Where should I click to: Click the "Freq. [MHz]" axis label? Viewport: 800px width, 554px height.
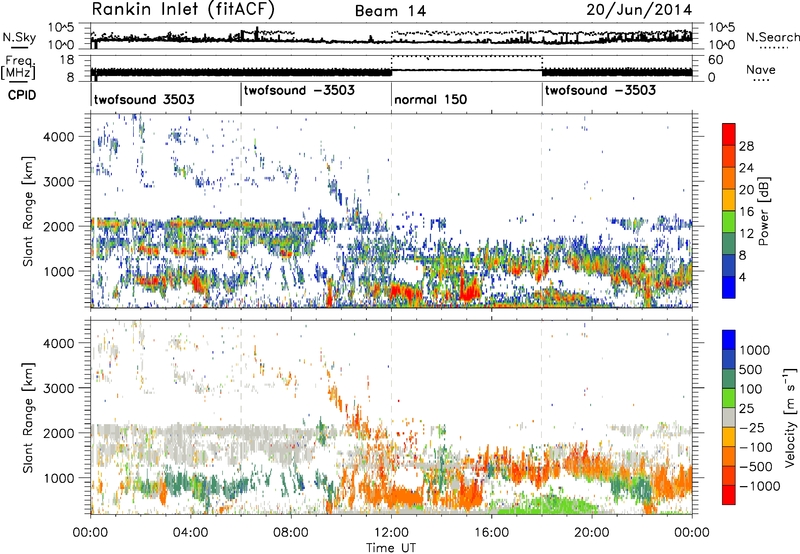coord(18,67)
